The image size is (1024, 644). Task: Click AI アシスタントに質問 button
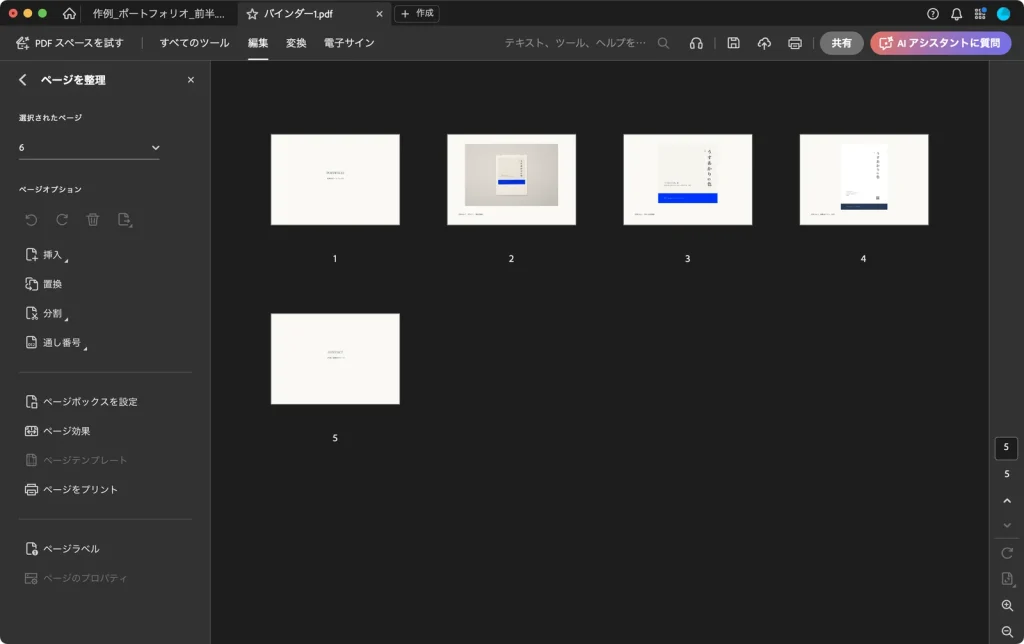coord(940,43)
